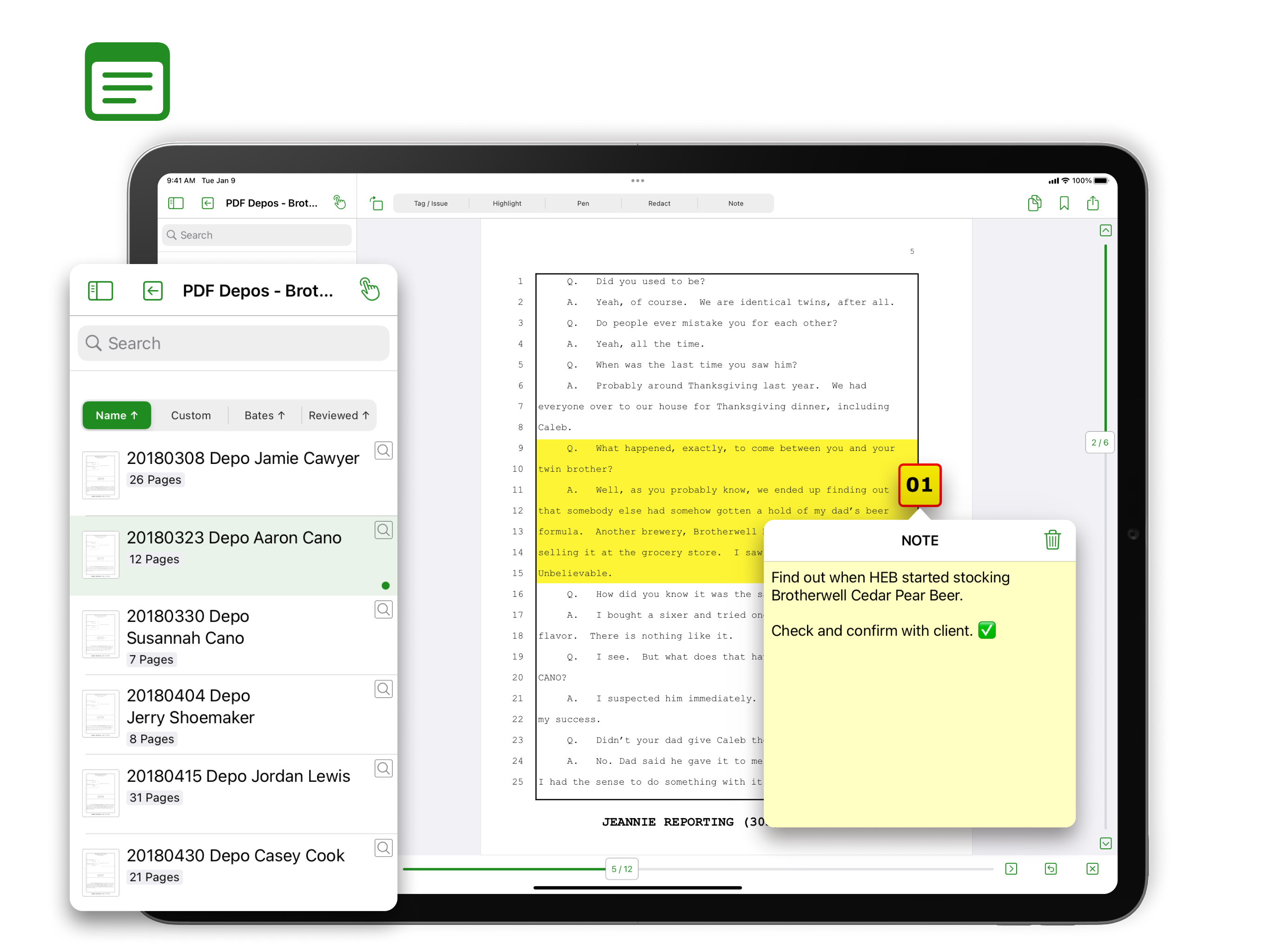Toggle the document sidebar panel
This screenshot has width=1270, height=952.
pyautogui.click(x=100, y=291)
